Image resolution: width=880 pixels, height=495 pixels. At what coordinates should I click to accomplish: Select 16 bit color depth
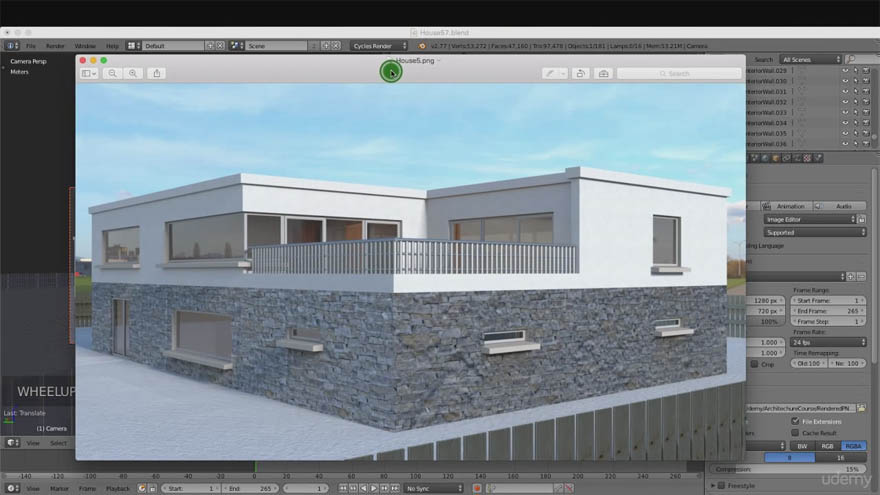[841, 458]
